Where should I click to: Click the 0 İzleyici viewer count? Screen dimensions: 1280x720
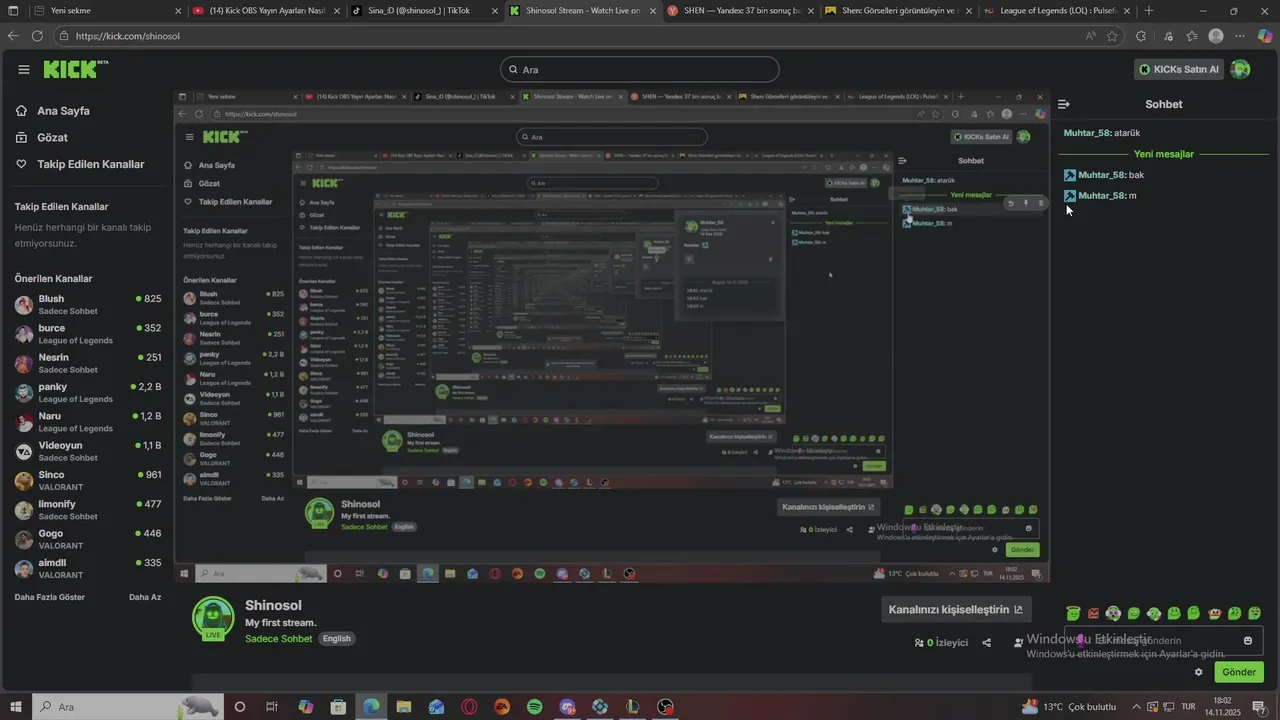(941, 643)
